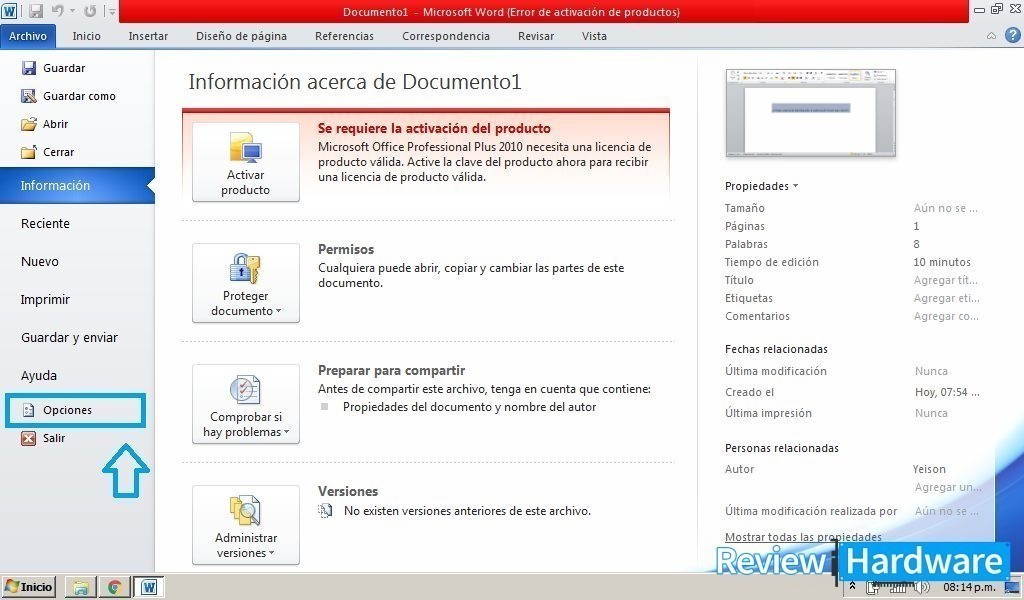
Task: Click the red Salir icon
Action: [28, 438]
